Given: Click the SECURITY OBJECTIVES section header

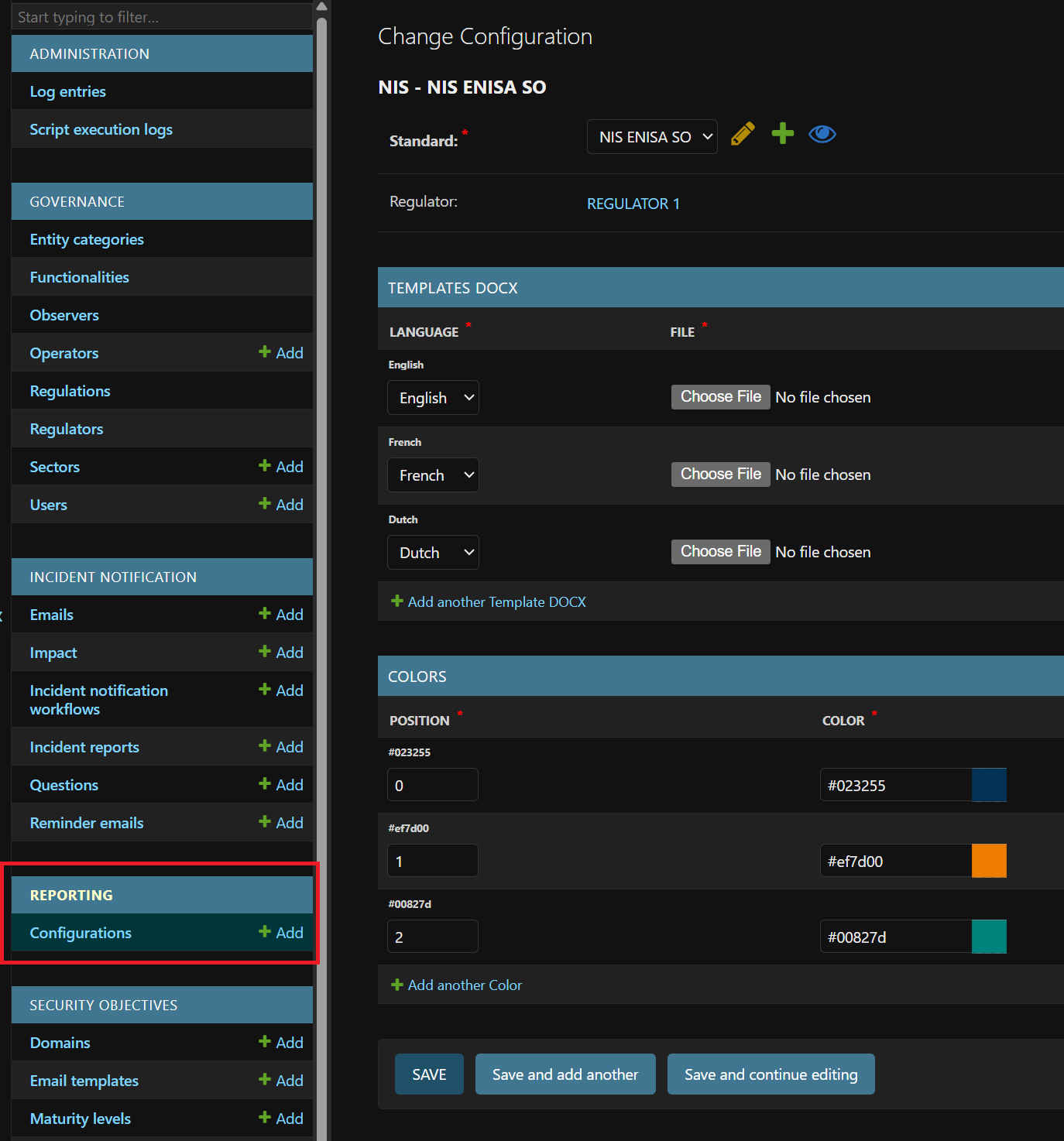Looking at the screenshot, I should coord(162,1005).
